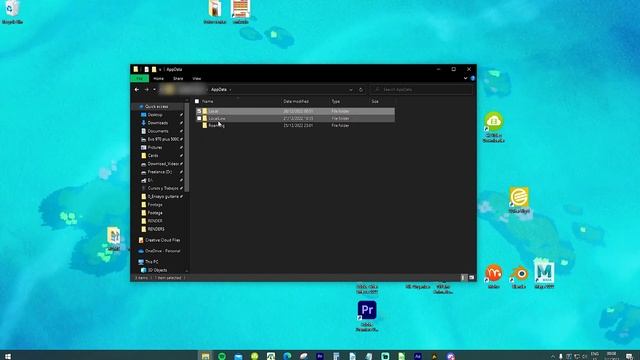Screen dimensions: 640x360
Task: Open the Home ribbon tab
Action: [x=159, y=78]
